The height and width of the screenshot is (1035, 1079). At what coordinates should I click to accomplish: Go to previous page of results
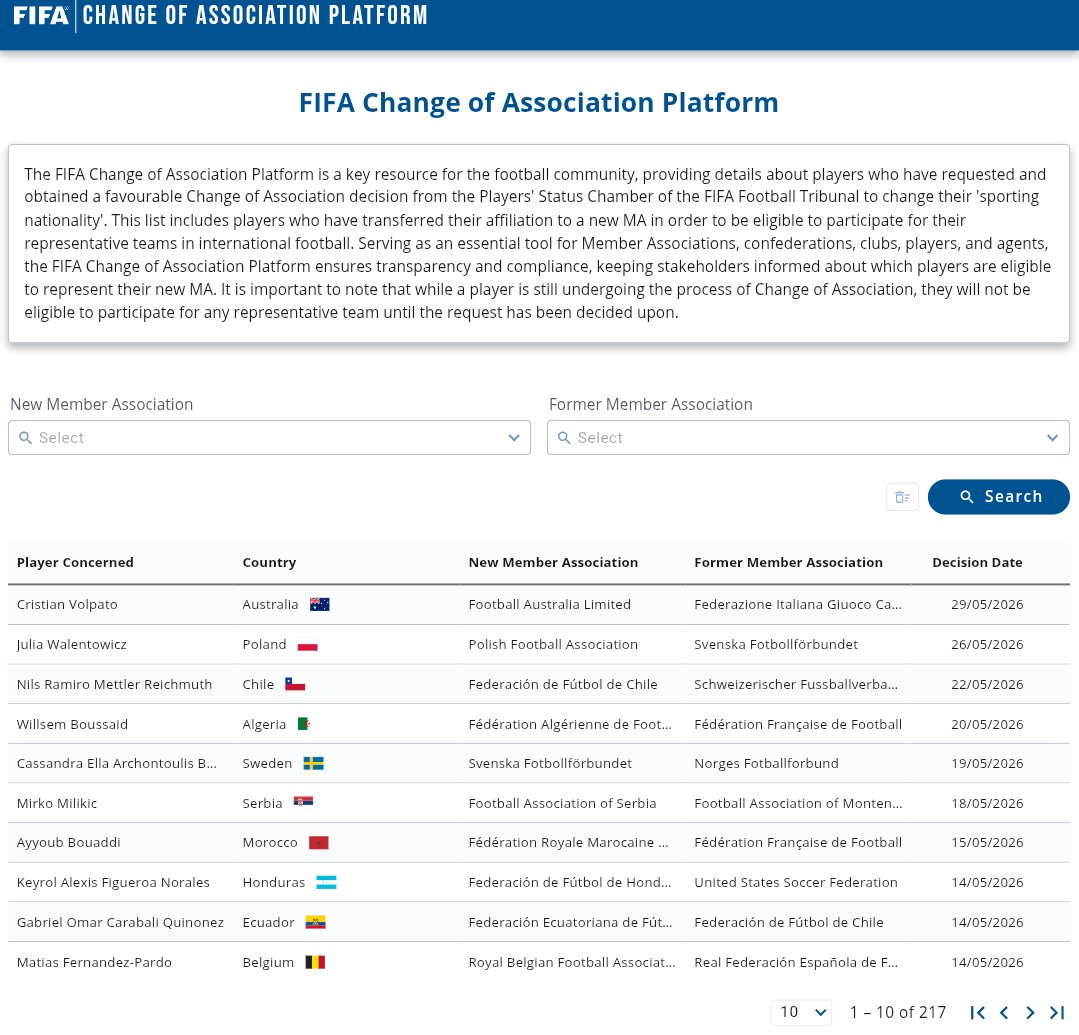(1004, 1012)
